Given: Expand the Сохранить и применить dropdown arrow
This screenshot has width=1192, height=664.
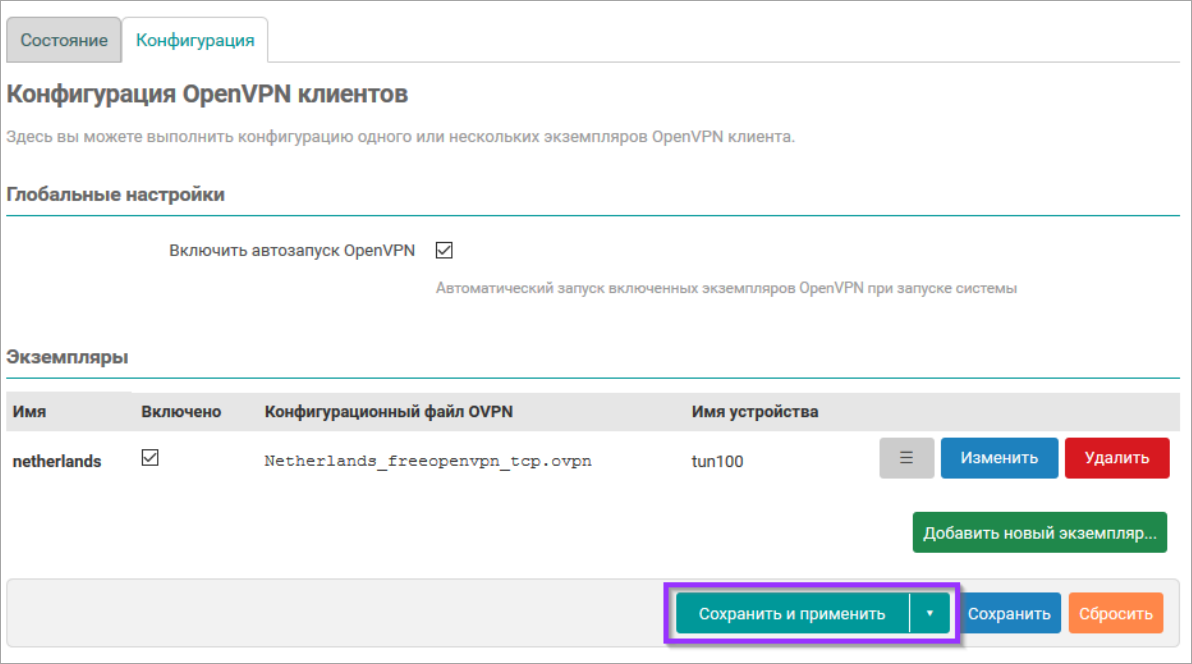Looking at the screenshot, I should 929,613.
